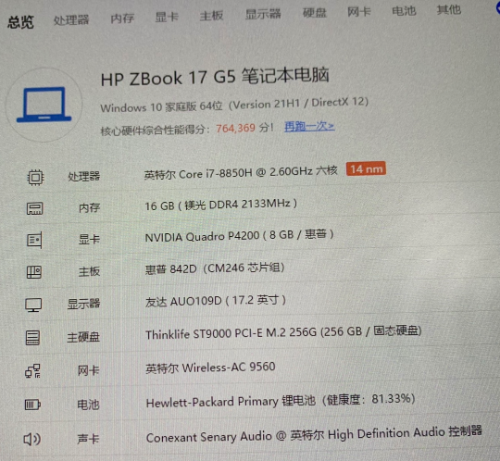Click the 内存 row label
This screenshot has height=461, width=500.
pos(89,208)
